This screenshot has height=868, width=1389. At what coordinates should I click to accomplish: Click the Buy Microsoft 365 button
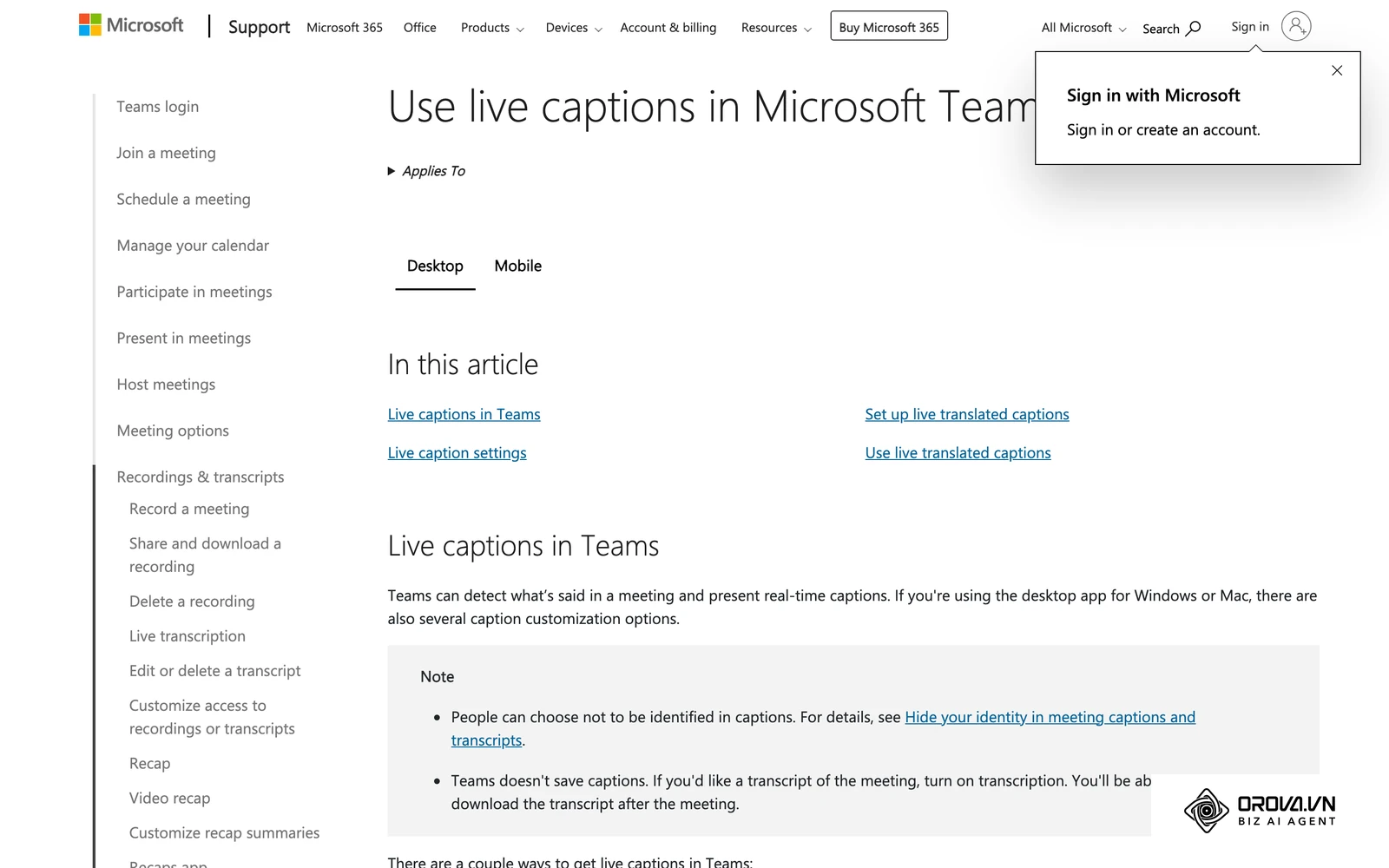[889, 26]
